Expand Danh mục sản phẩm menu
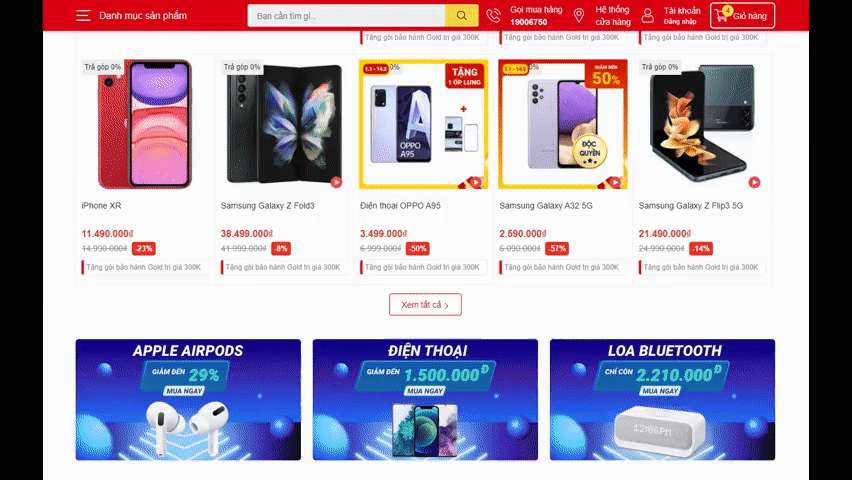Screen dimensions: 852x480 (143, 16)
